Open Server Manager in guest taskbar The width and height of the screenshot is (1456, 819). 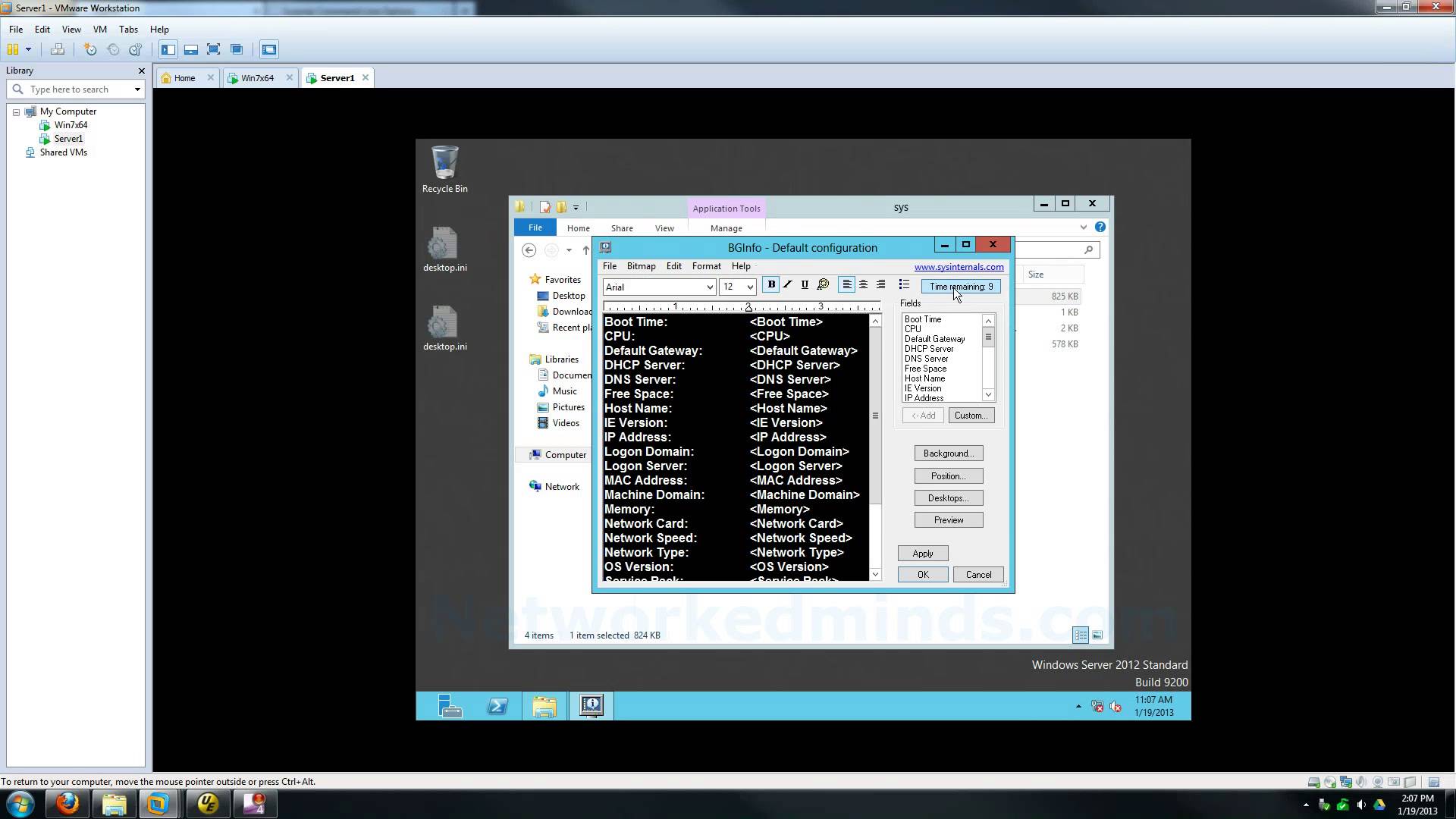pos(450,706)
